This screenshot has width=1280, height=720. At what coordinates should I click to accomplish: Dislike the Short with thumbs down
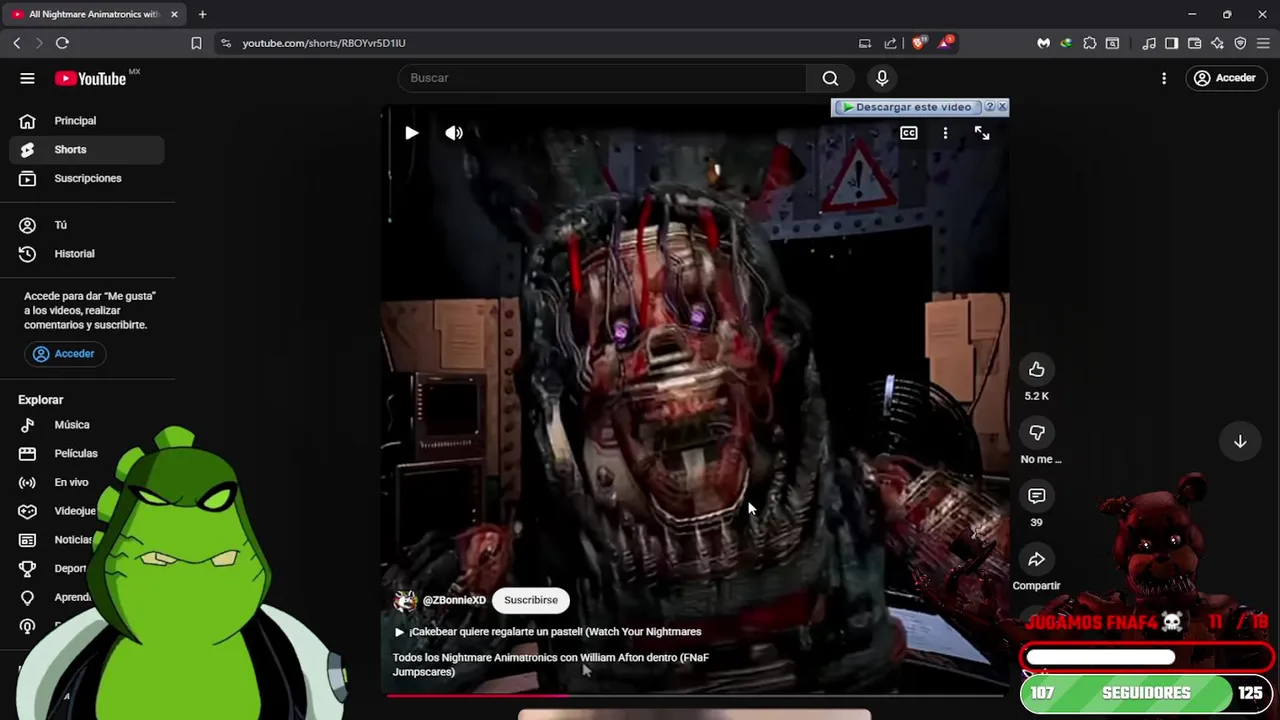(x=1037, y=433)
